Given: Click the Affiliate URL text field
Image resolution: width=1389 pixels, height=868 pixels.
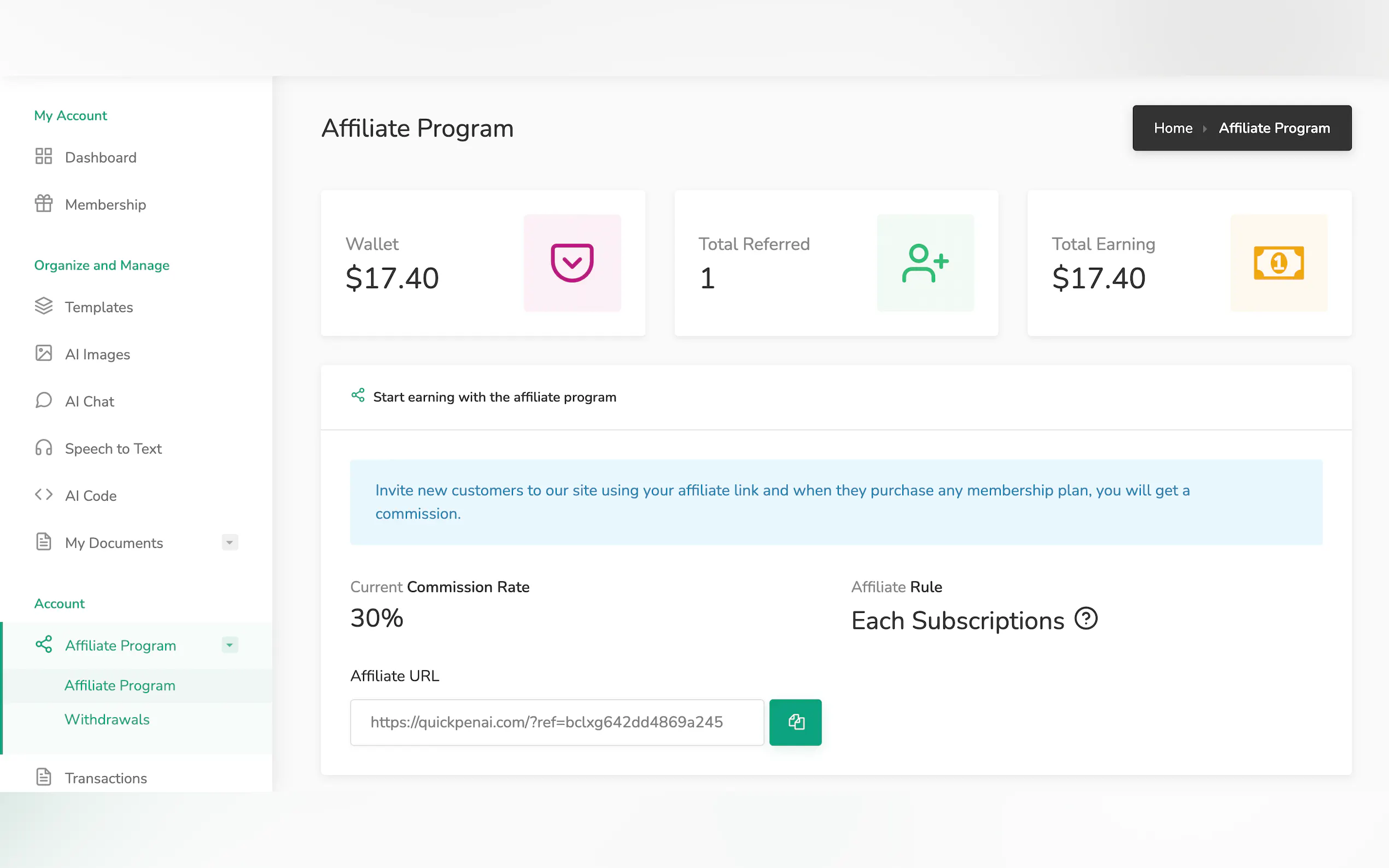Looking at the screenshot, I should click(556, 722).
